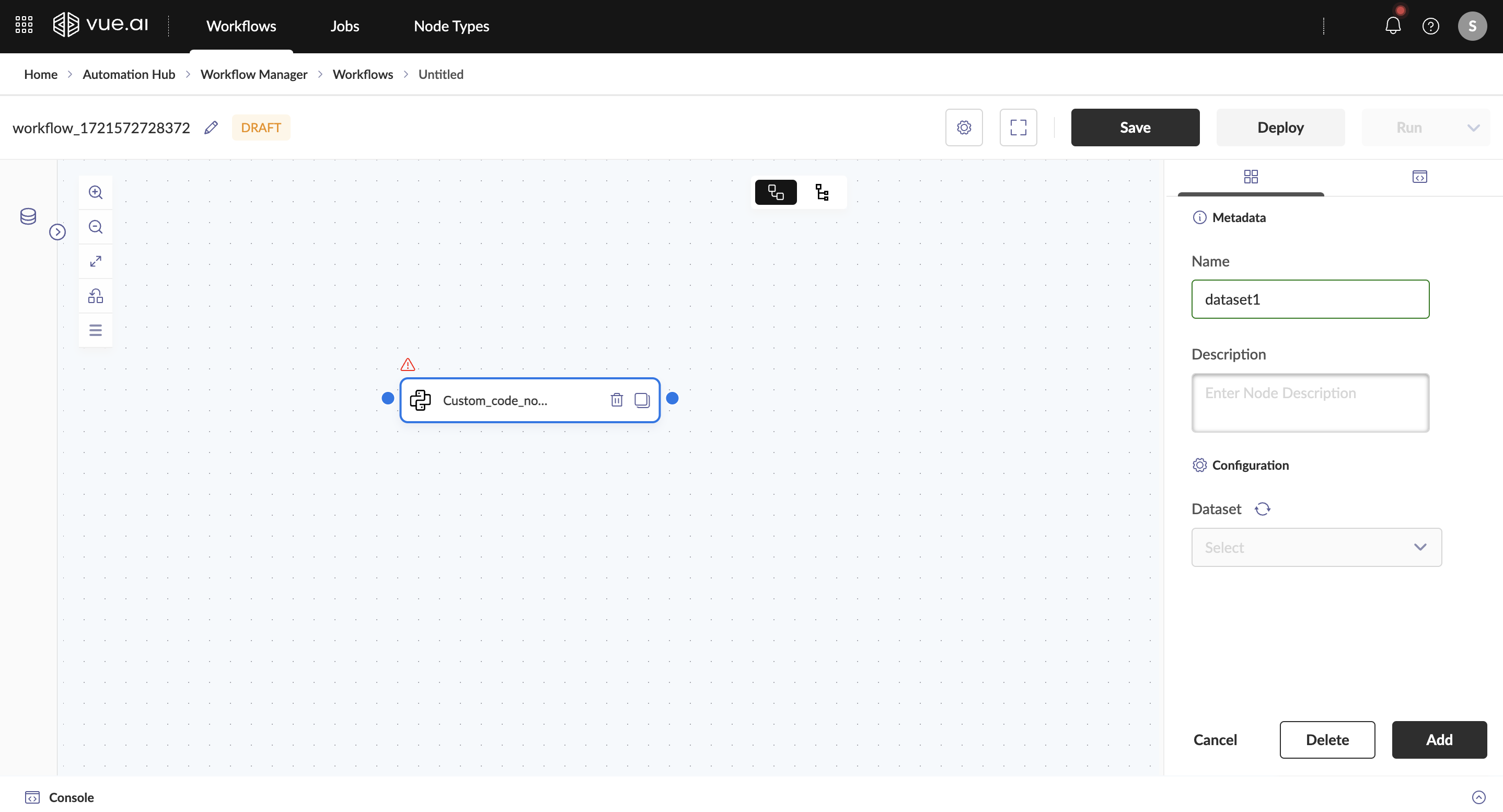Screen dimensions: 1503x812
Task: Switch to the flow graph view toggle
Action: point(776,192)
